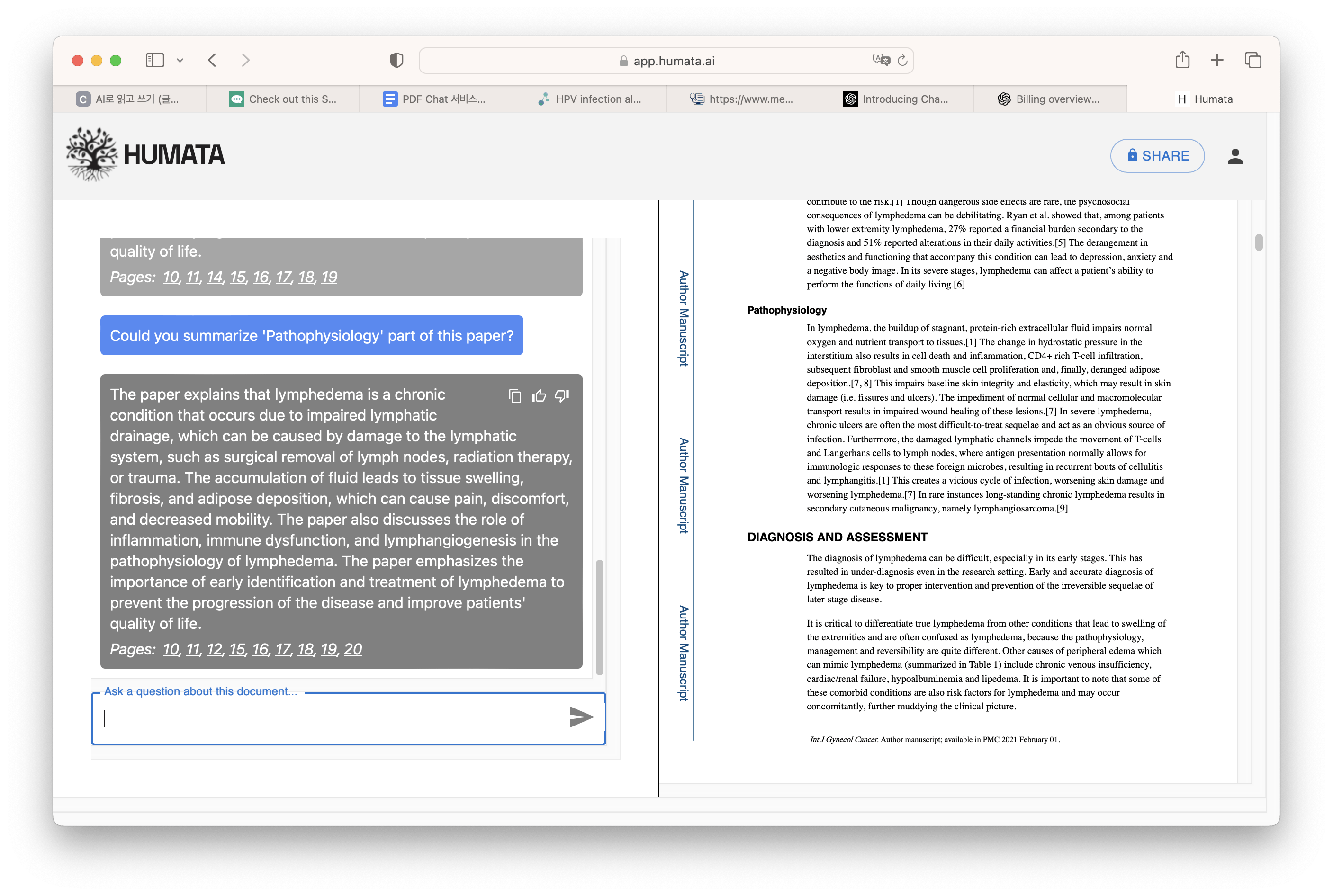Open the Safari share menu
1333x896 pixels.
pos(1182,60)
